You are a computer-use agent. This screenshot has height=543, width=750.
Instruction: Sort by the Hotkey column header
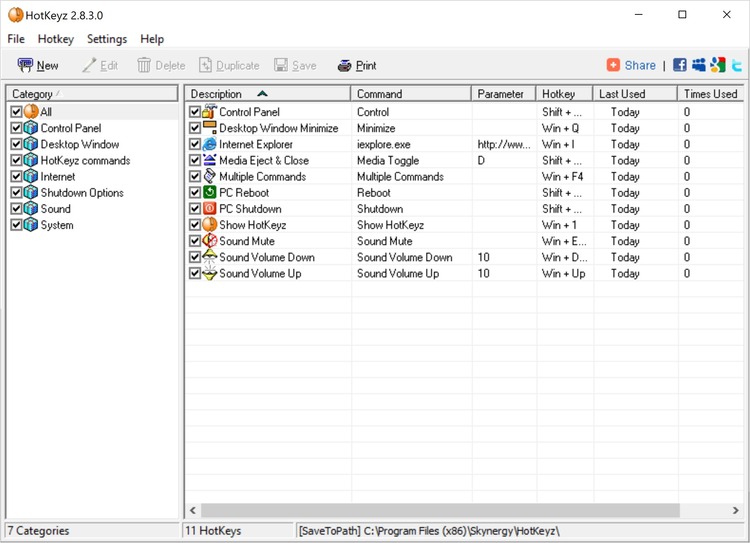[564, 94]
